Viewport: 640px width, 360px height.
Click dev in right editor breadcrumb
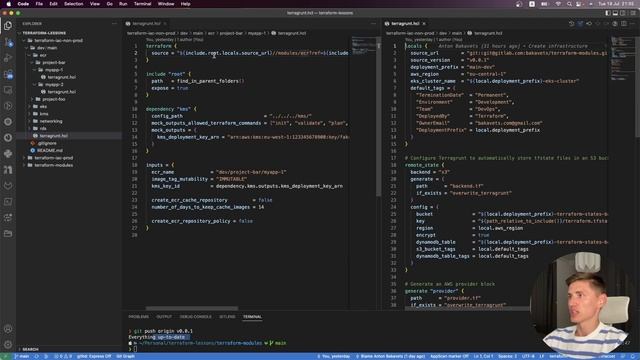[443, 33]
